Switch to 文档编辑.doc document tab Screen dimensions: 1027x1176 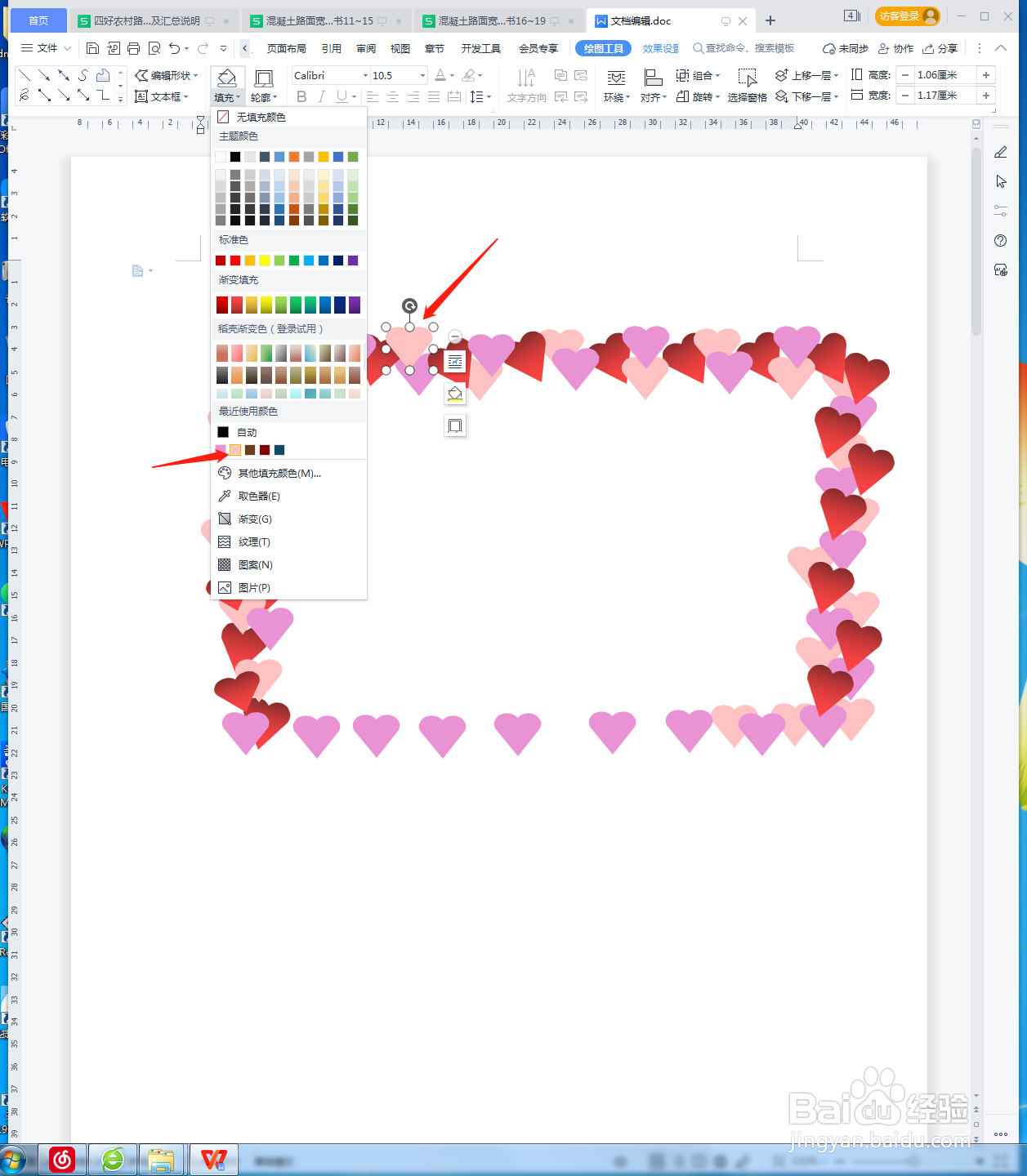[x=641, y=20]
